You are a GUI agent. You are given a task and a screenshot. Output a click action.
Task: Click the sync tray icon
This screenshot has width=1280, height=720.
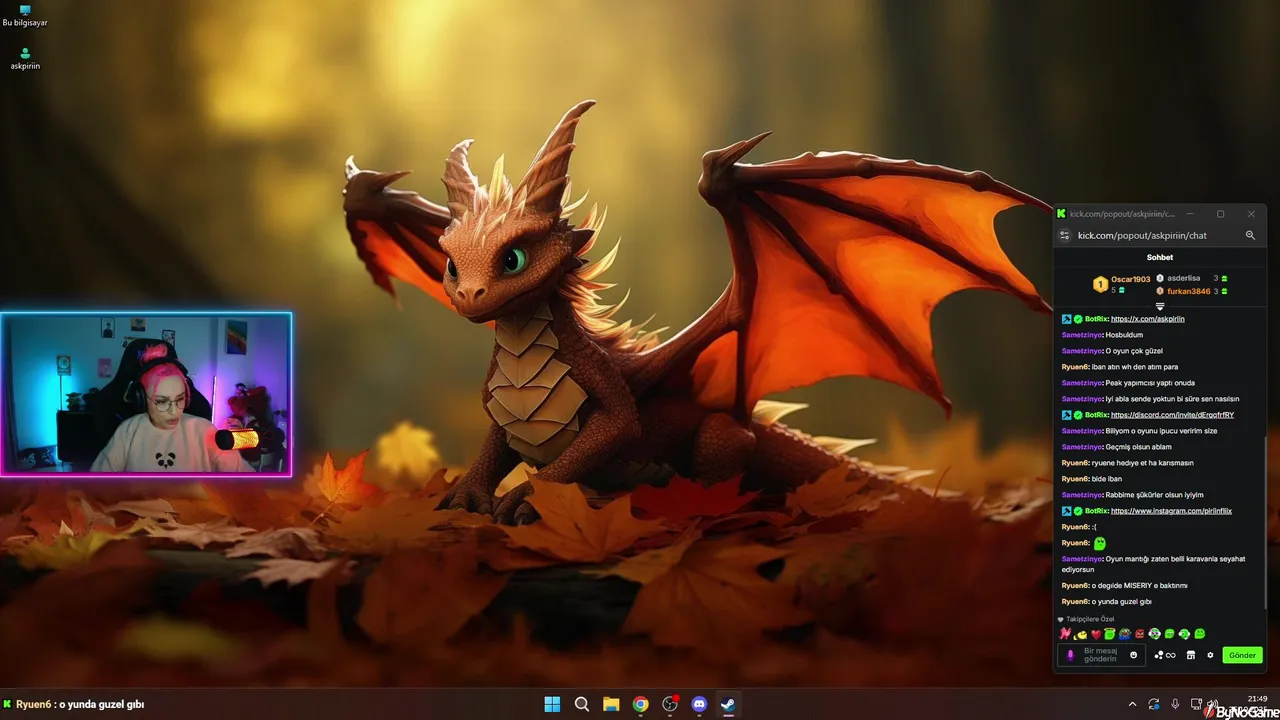1154,704
